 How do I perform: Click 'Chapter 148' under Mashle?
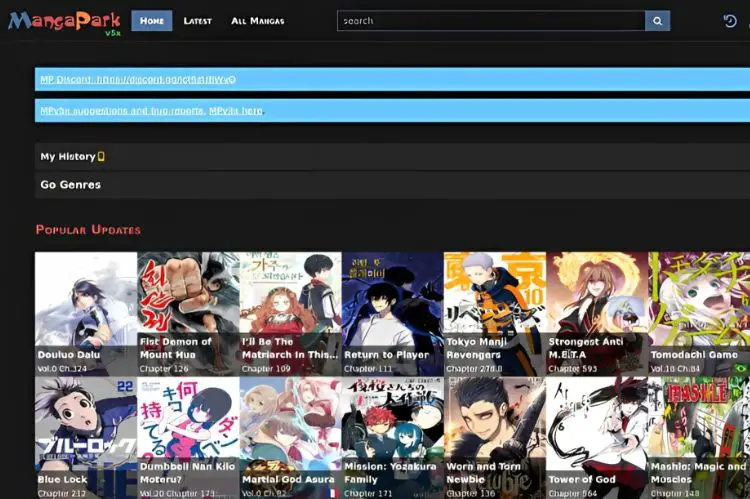click(x=675, y=493)
